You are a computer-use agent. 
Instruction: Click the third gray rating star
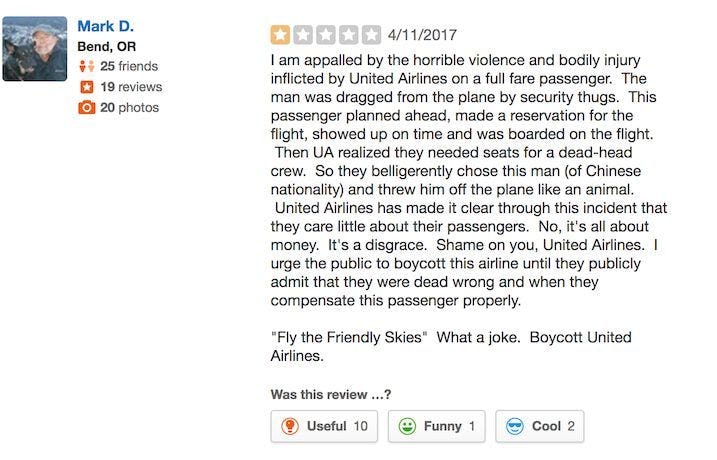pyautogui.click(x=326, y=35)
